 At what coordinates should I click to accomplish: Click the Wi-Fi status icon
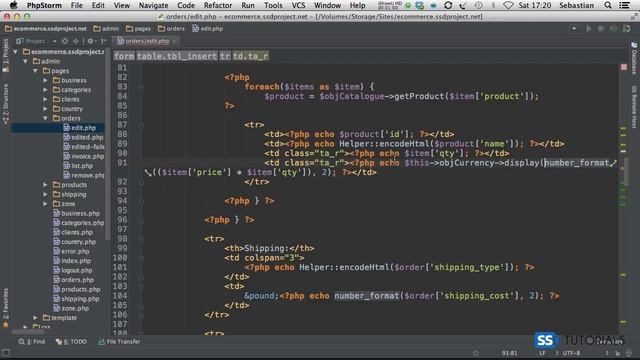(508, 5)
